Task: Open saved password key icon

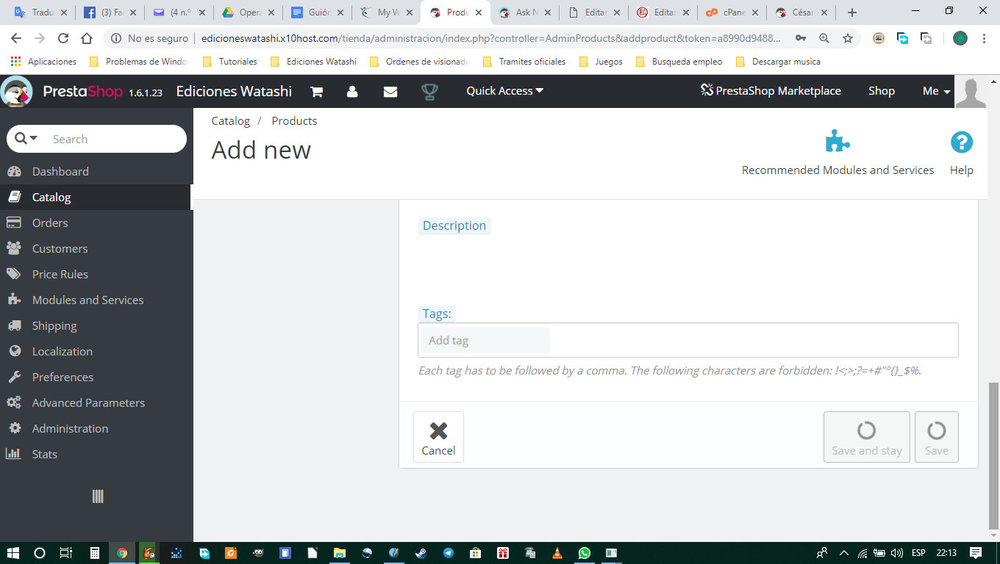Action: 800,38
